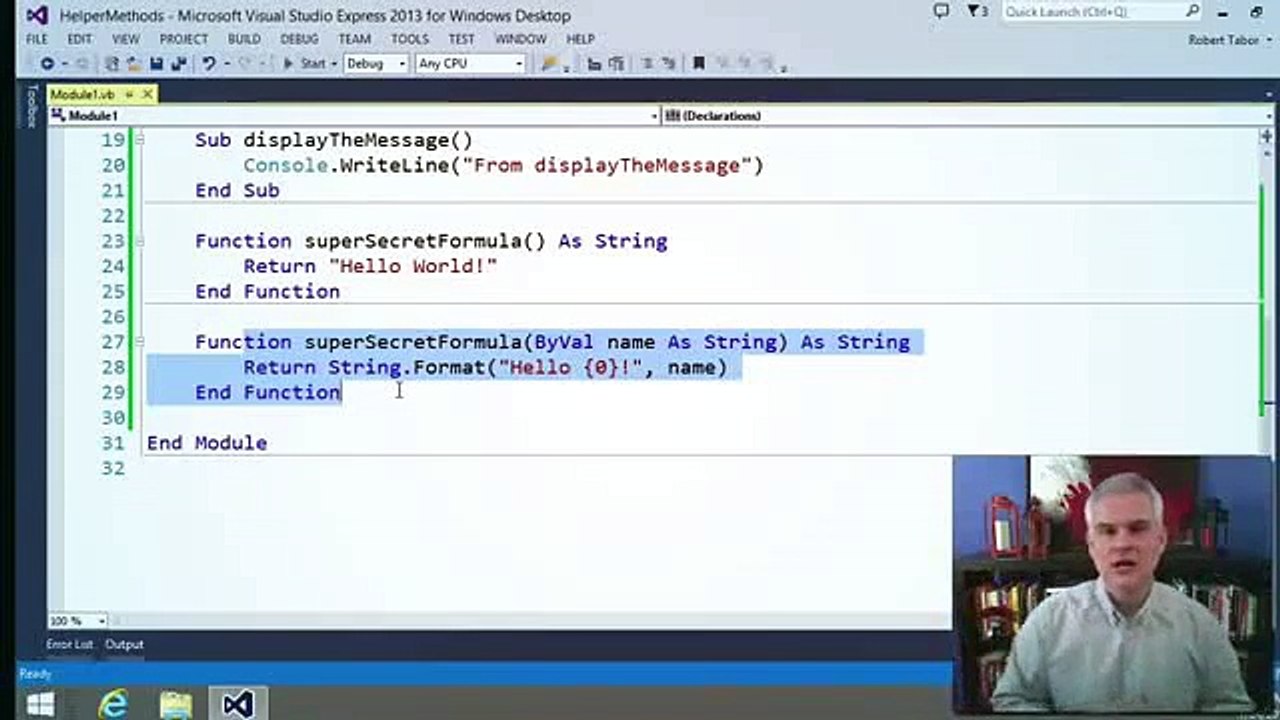This screenshot has width=1280, height=720.
Task: Toggle a bookmark with the bookmark icon
Action: pyautogui.click(x=699, y=64)
